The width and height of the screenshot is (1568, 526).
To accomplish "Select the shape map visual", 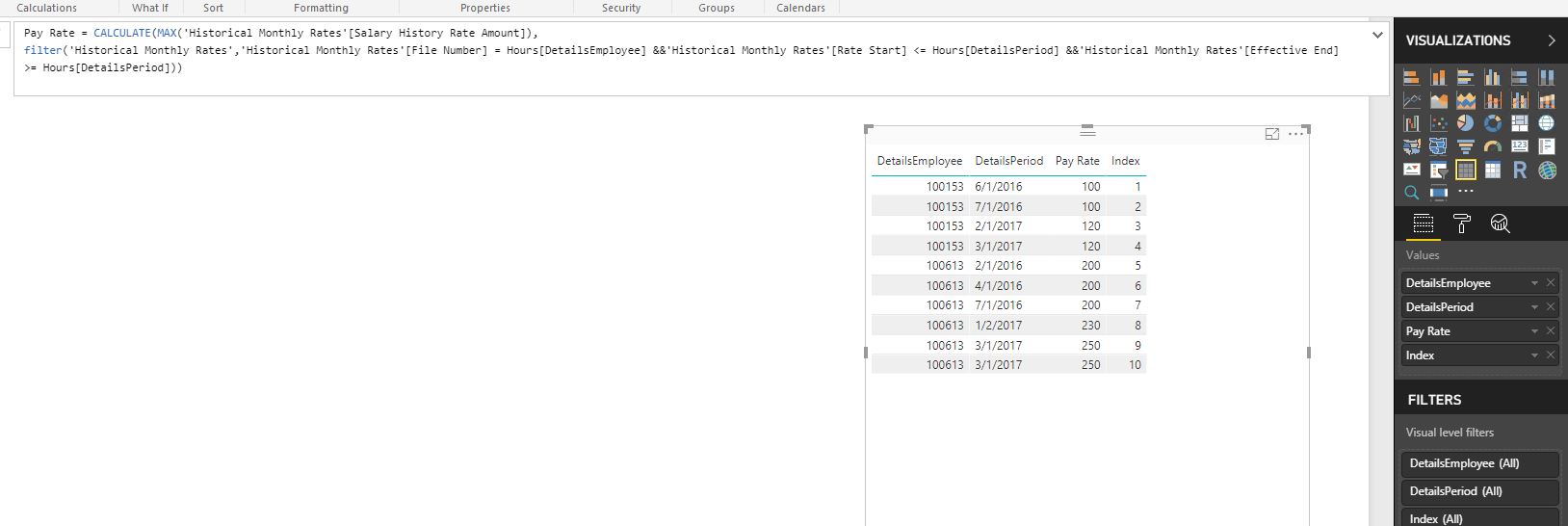I will coord(1439,146).
